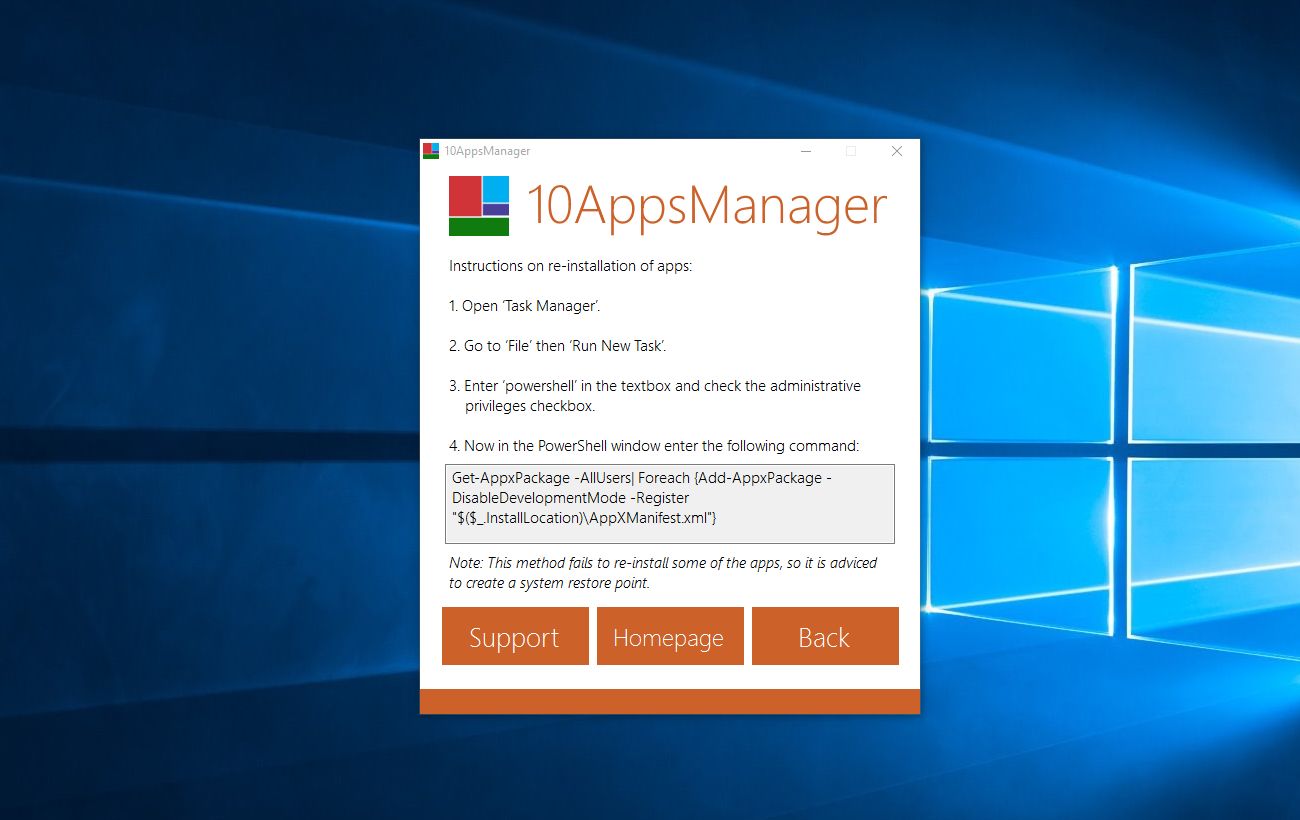Click step '1. Open 'Task Manager'.'
Viewport: 1300px width, 820px height.
[x=525, y=306]
